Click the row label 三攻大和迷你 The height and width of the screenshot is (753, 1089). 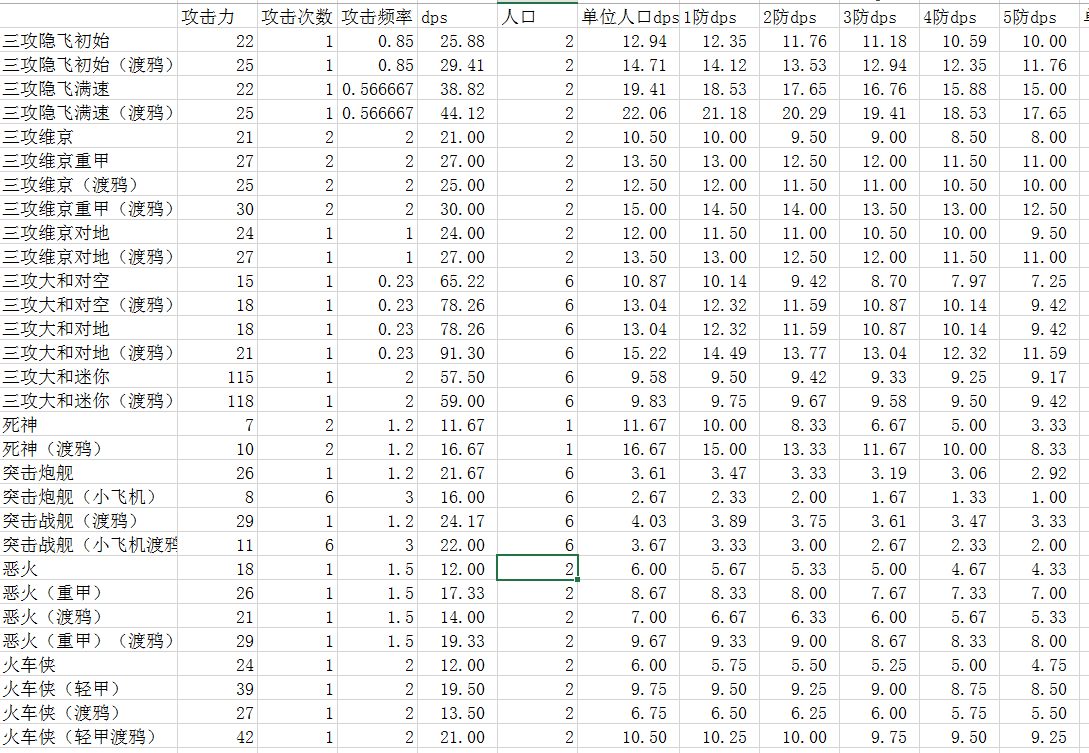pyautogui.click(x=88, y=377)
